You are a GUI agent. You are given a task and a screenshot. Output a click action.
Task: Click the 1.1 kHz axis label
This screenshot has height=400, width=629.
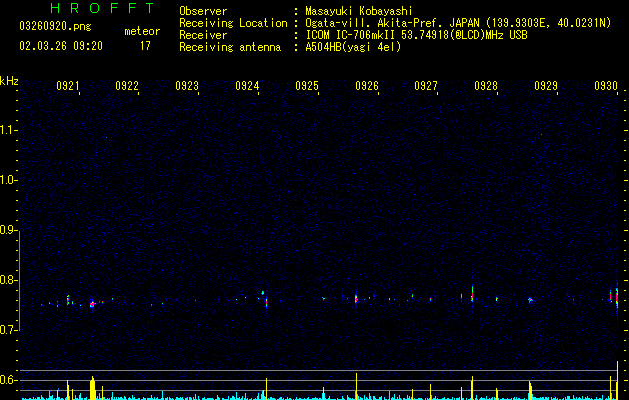click(9, 130)
